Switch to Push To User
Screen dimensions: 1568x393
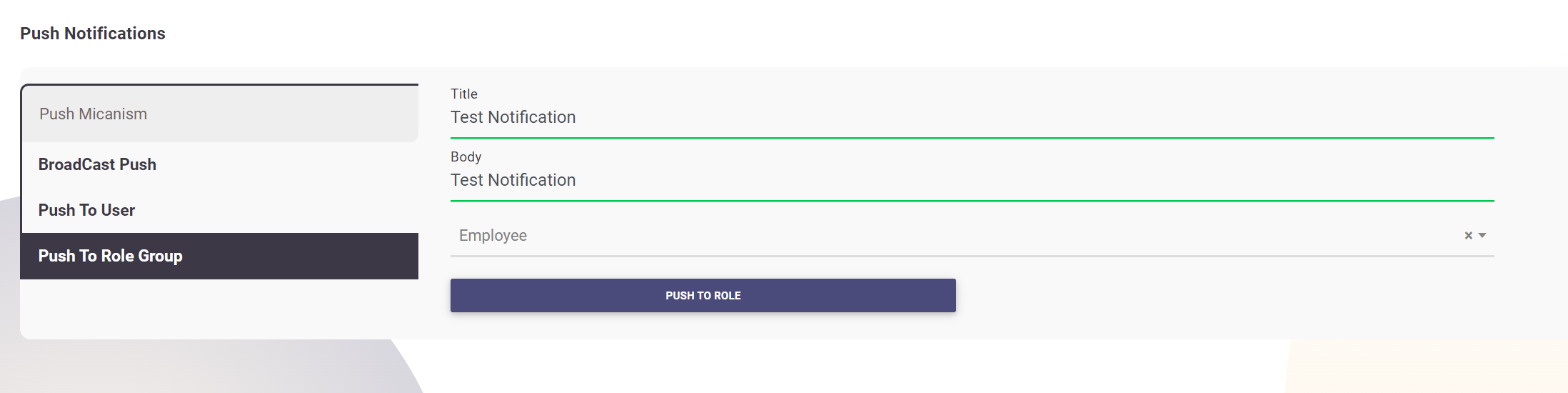point(86,210)
